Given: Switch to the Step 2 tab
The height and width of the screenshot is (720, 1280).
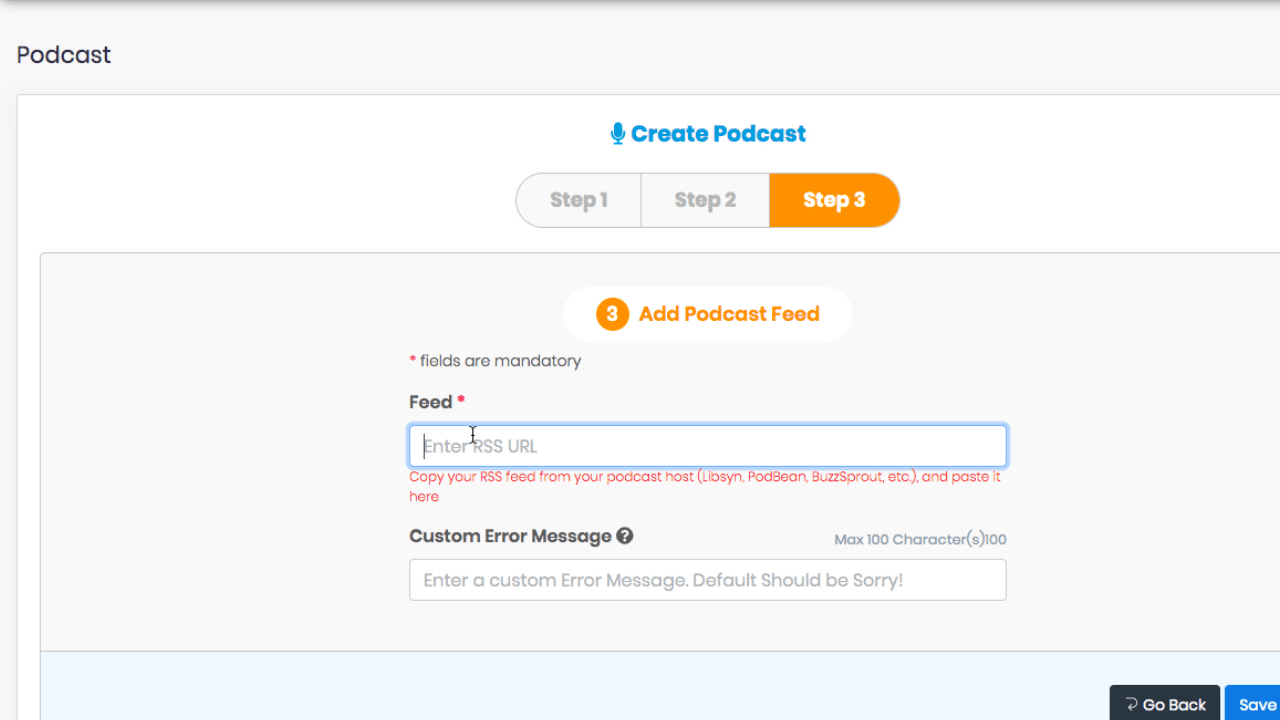Looking at the screenshot, I should [x=705, y=200].
